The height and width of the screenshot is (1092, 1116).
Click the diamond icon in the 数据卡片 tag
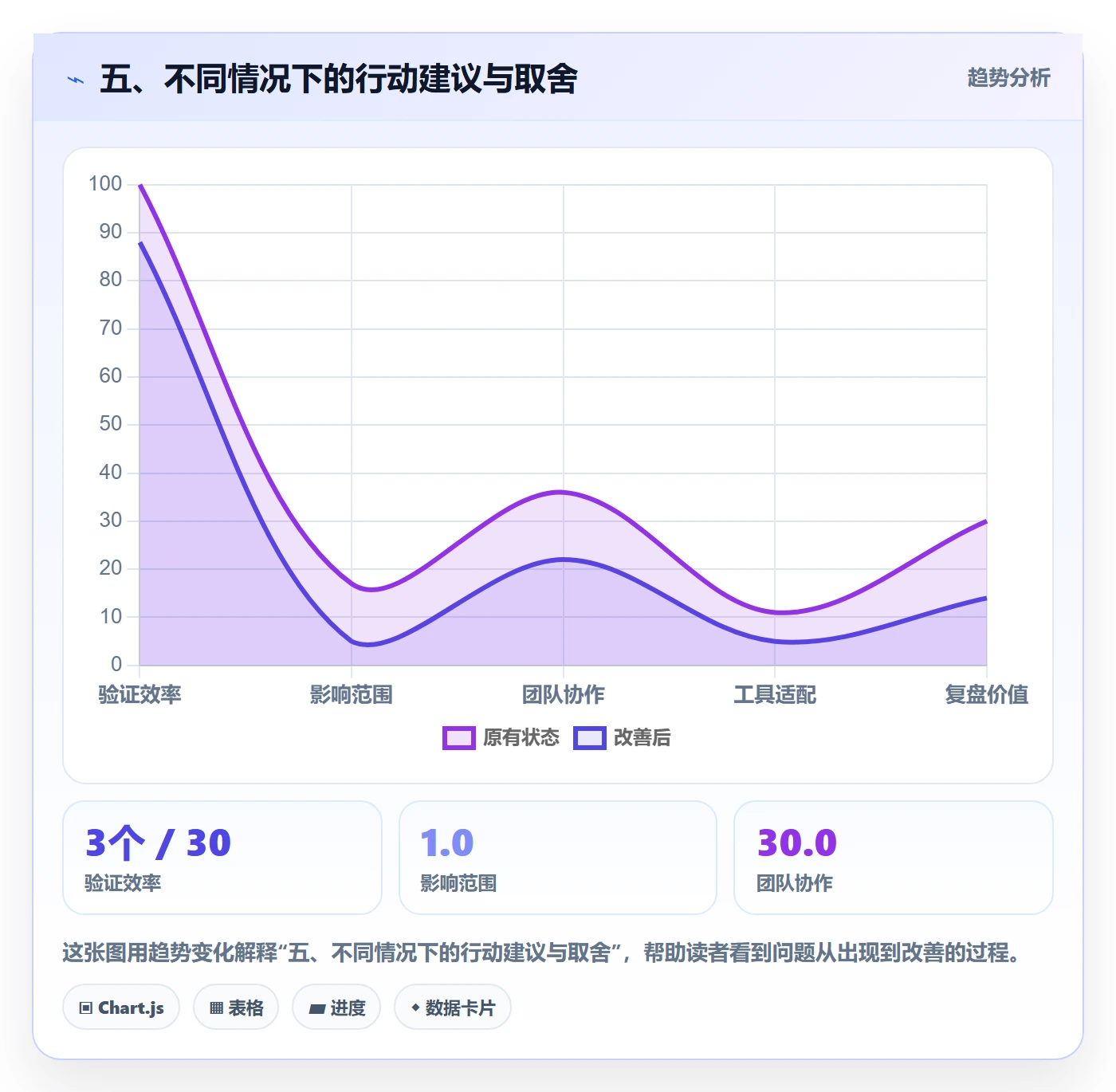click(x=415, y=1008)
